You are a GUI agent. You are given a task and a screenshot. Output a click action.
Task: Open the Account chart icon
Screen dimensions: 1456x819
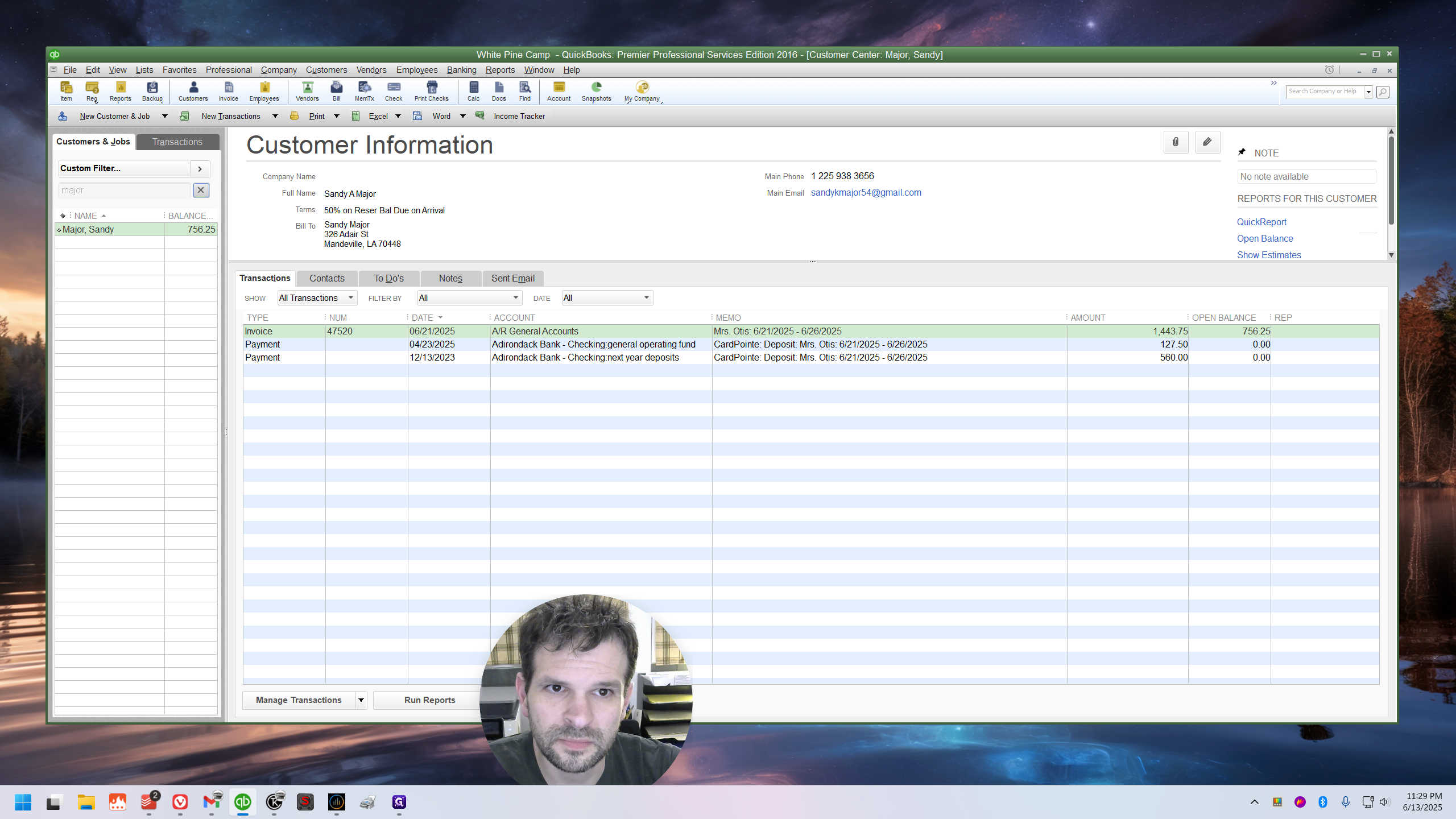559,91
